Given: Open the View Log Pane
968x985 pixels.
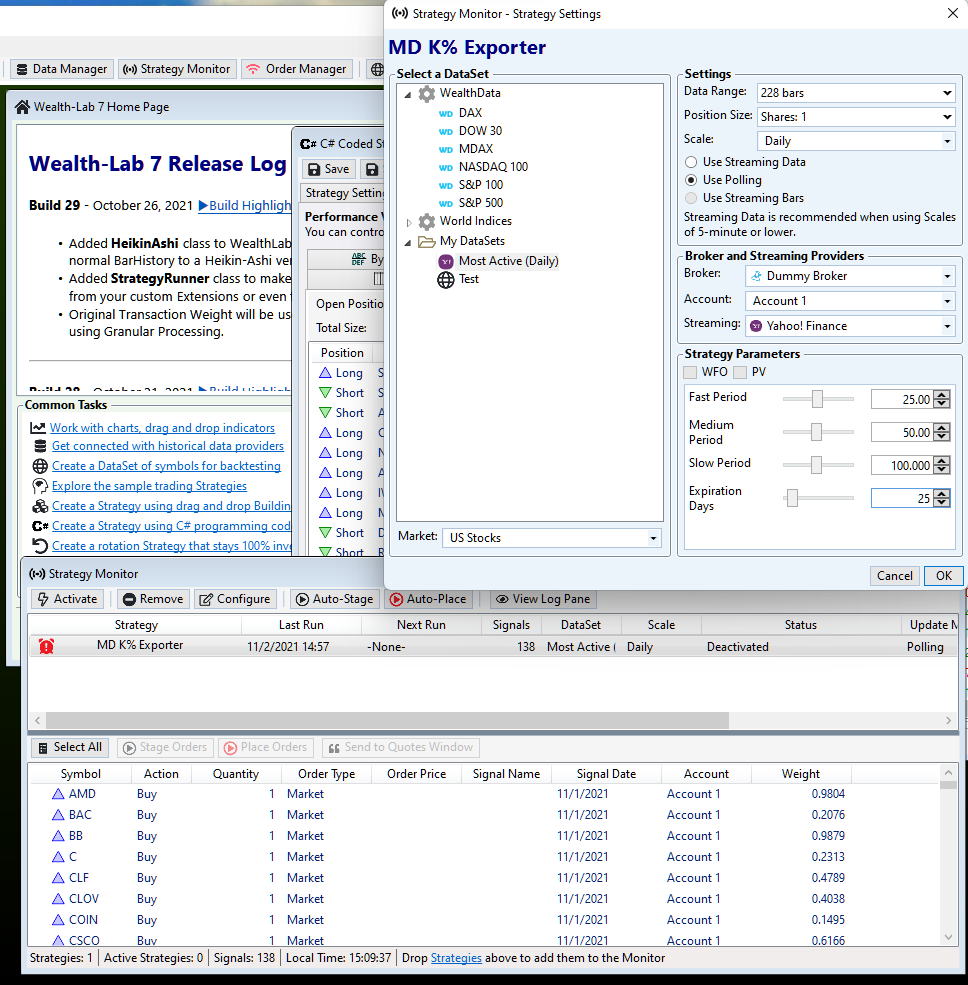Looking at the screenshot, I should pos(543,599).
